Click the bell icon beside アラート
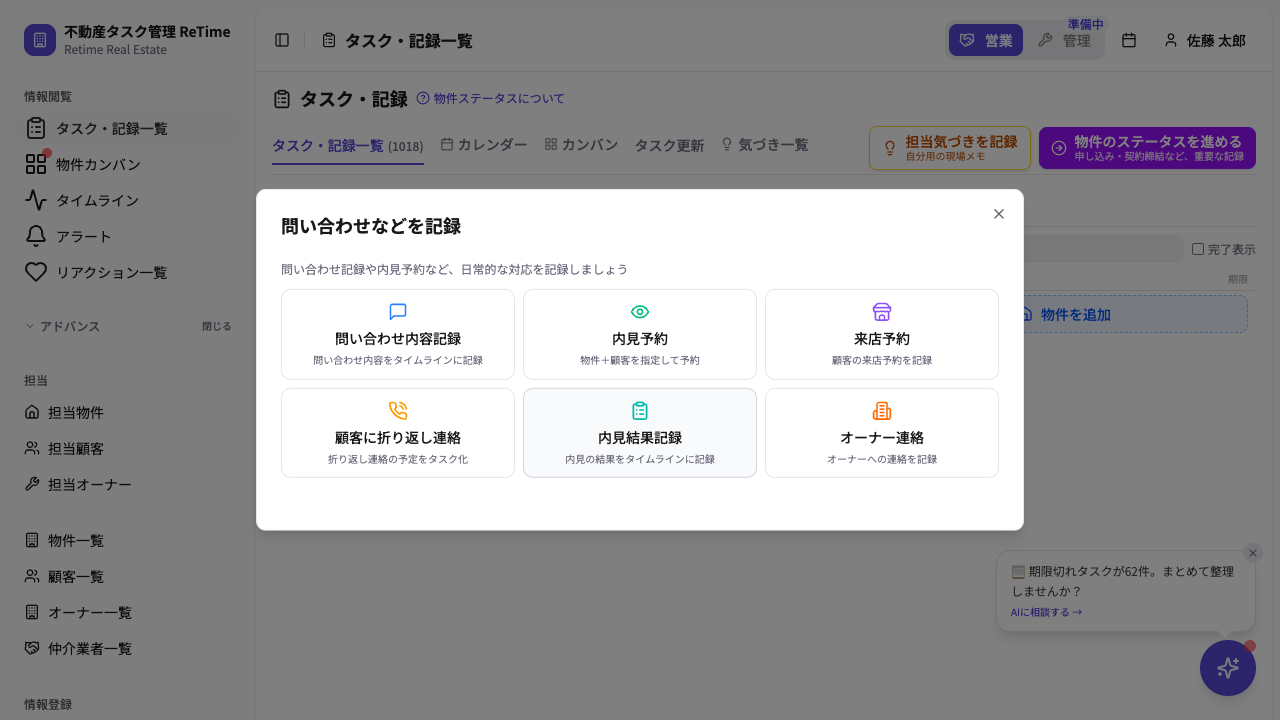 (36, 236)
